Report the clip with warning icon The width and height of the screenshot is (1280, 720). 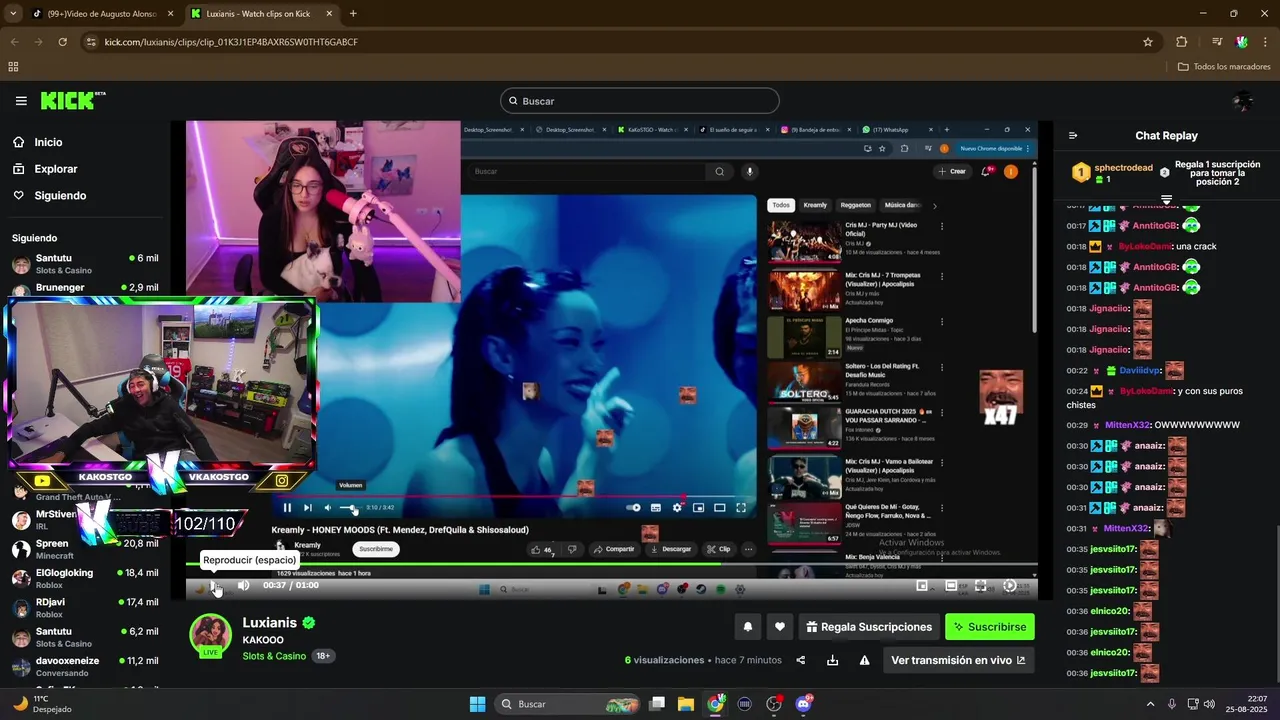point(864,660)
